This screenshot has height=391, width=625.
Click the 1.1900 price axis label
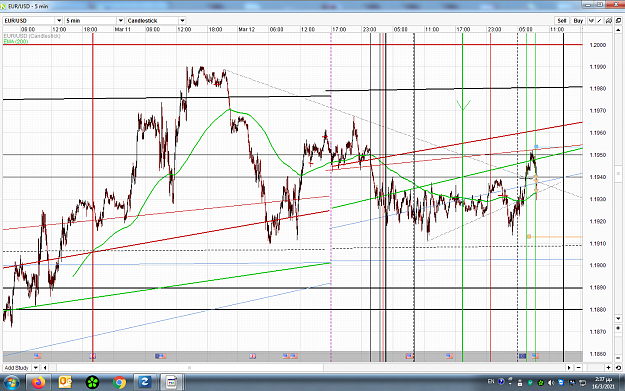(598, 265)
